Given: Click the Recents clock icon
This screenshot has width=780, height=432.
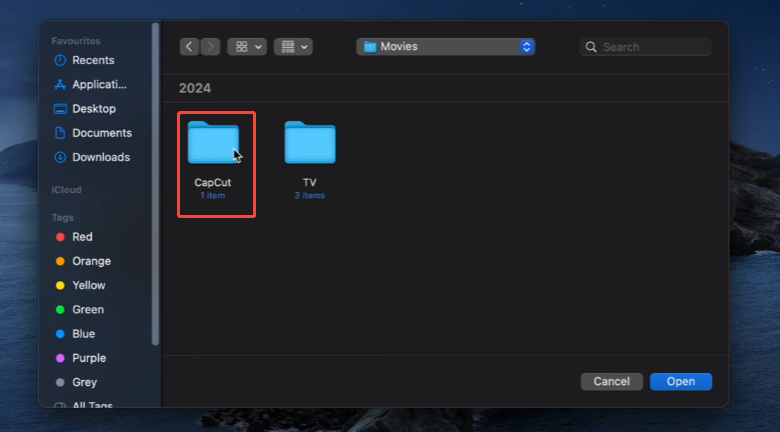Looking at the screenshot, I should pyautogui.click(x=60, y=60).
